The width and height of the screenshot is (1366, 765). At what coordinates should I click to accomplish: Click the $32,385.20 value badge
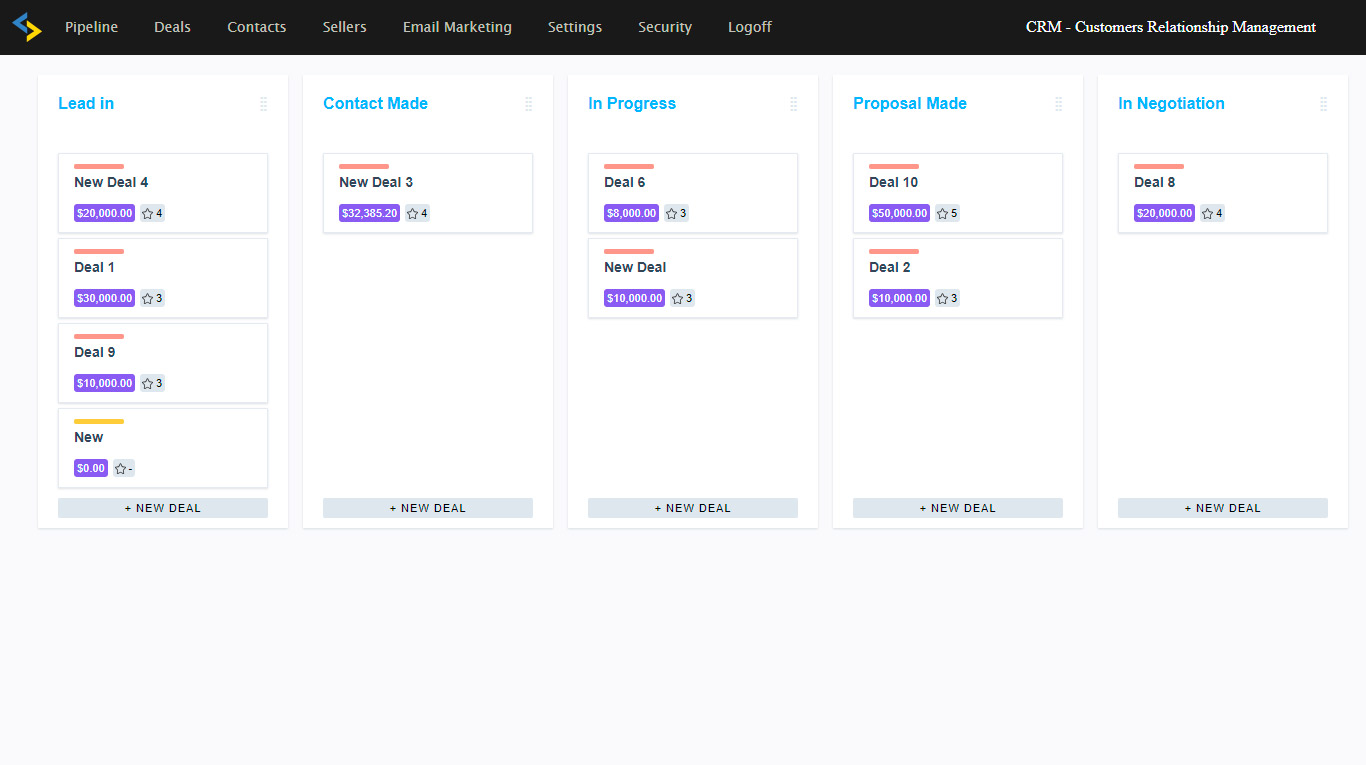[369, 213]
